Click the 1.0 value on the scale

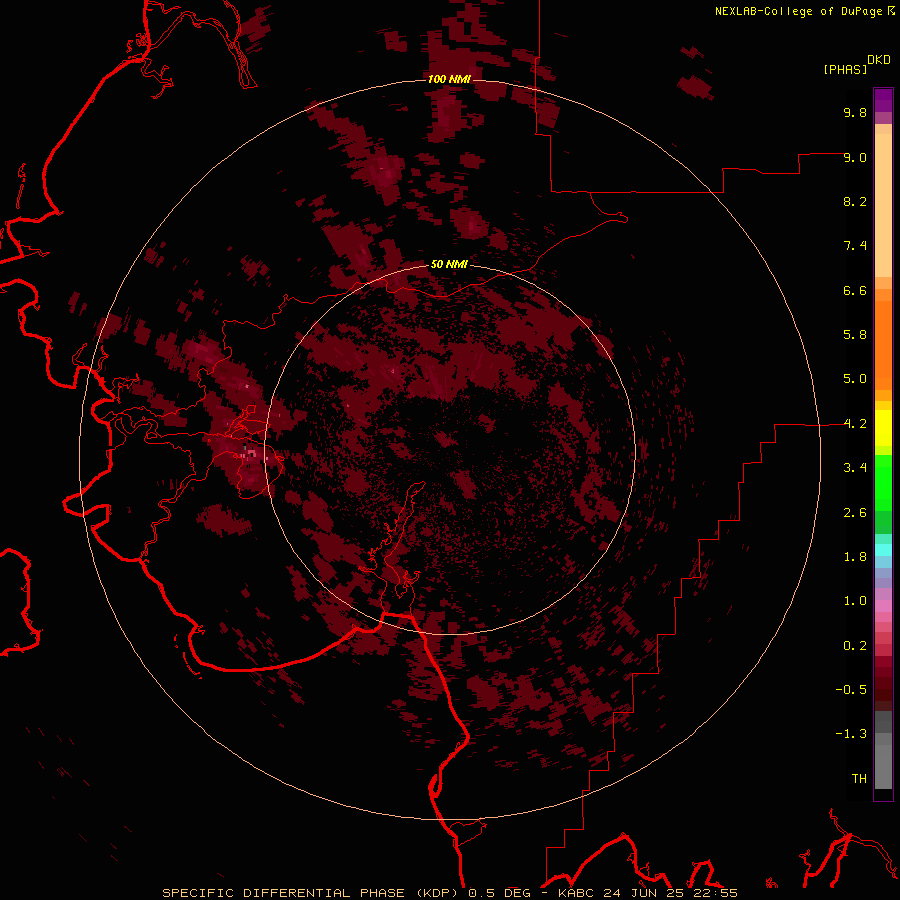point(855,601)
